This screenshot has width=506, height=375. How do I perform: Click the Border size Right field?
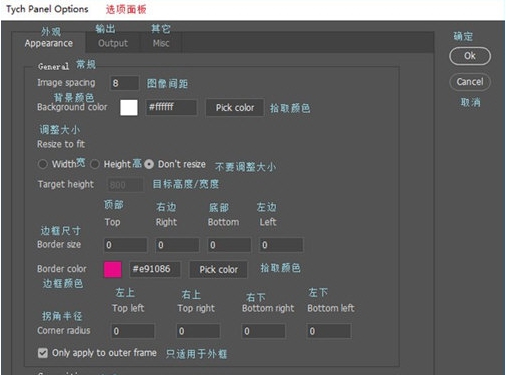tap(177, 245)
